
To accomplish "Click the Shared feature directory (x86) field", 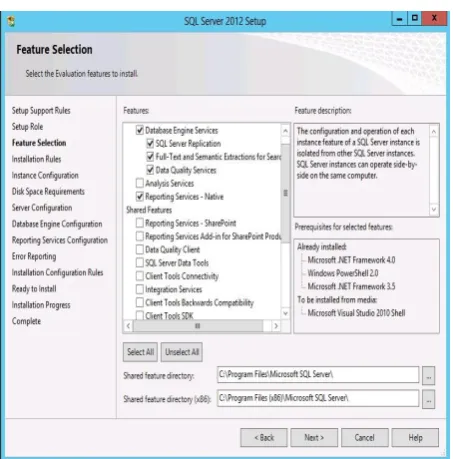I will (318, 398).
